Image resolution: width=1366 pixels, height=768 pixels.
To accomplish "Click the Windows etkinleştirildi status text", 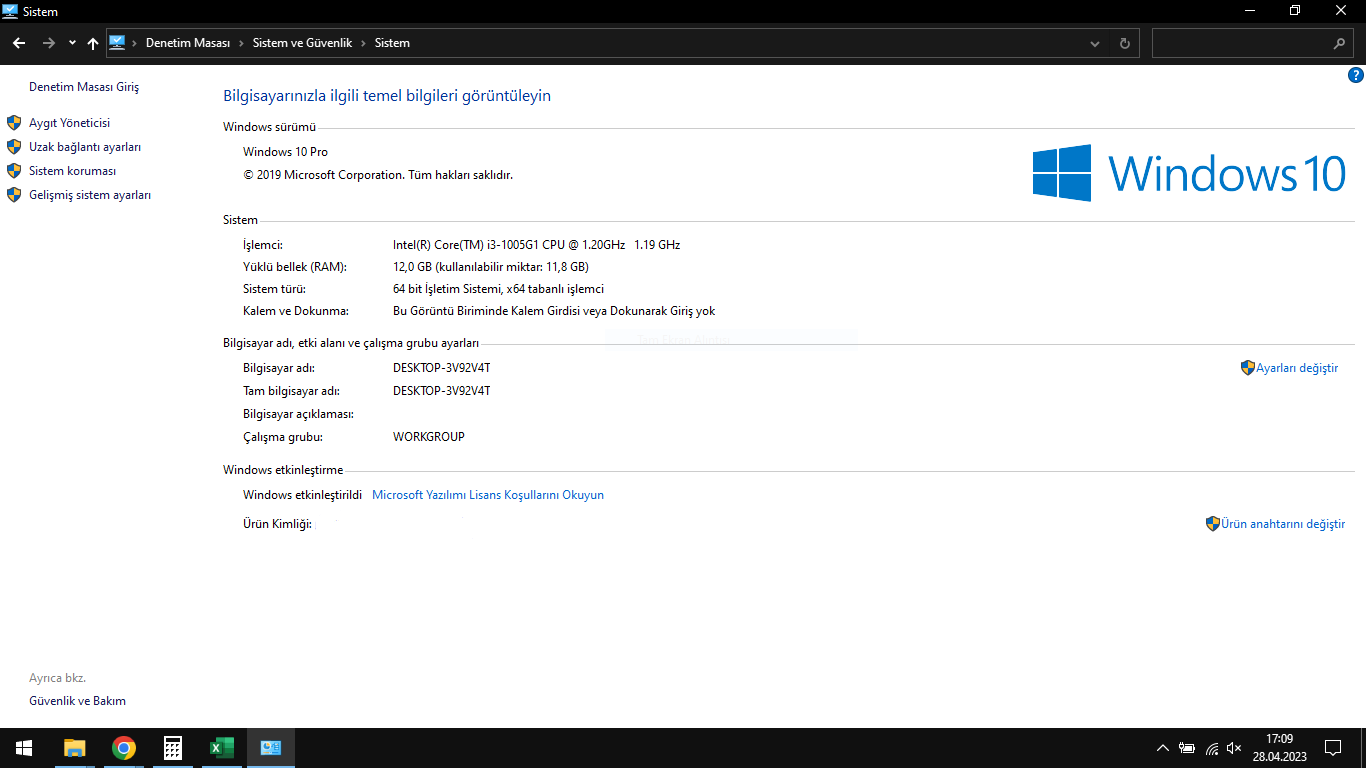I will [302, 495].
